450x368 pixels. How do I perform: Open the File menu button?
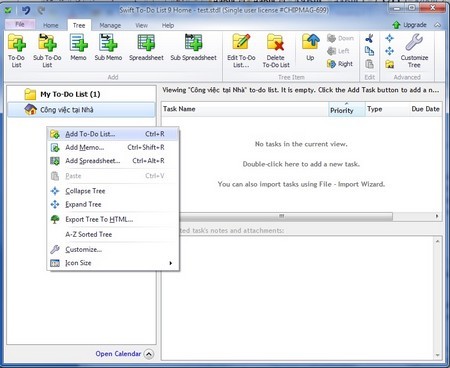coord(20,24)
